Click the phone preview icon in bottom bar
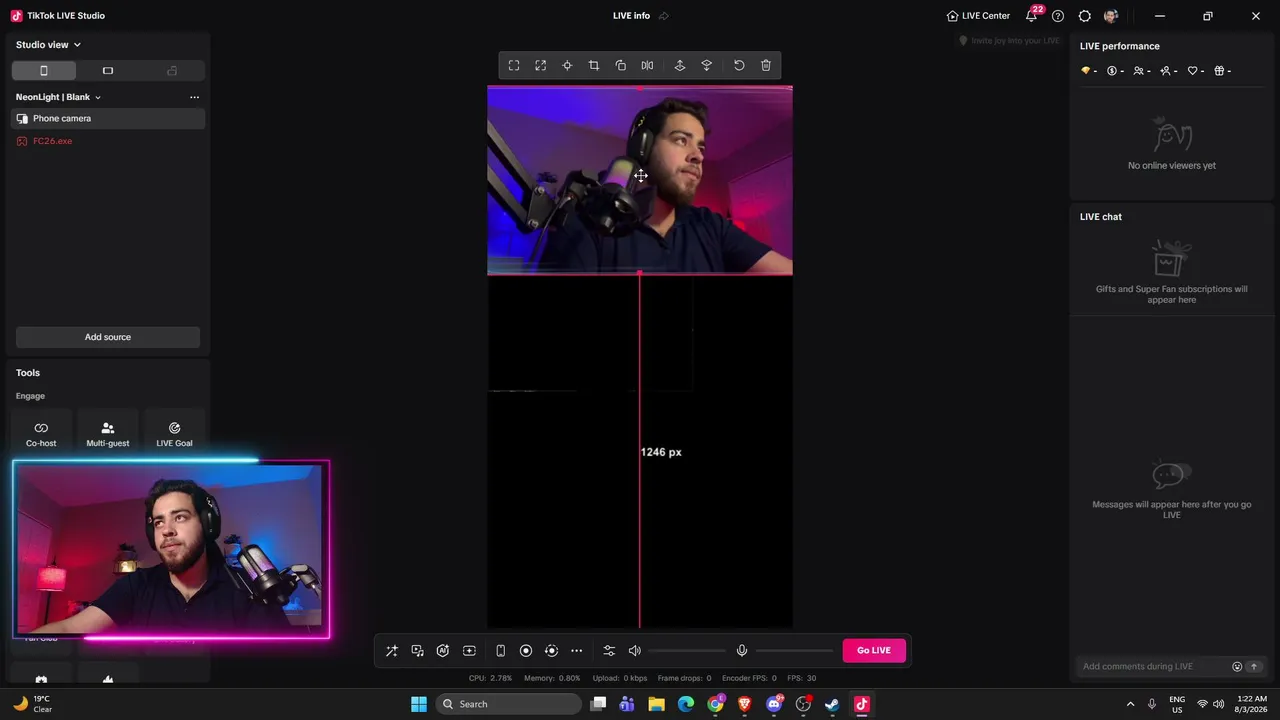Viewport: 1280px width, 720px height. click(500, 651)
